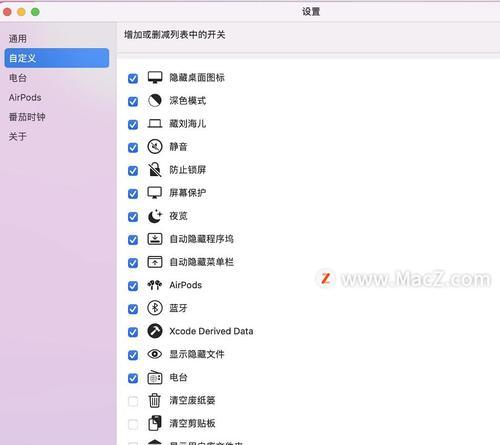500x445 pixels.
Task: Click the eye icon for 显示隐藏文件
Action: coord(155,354)
